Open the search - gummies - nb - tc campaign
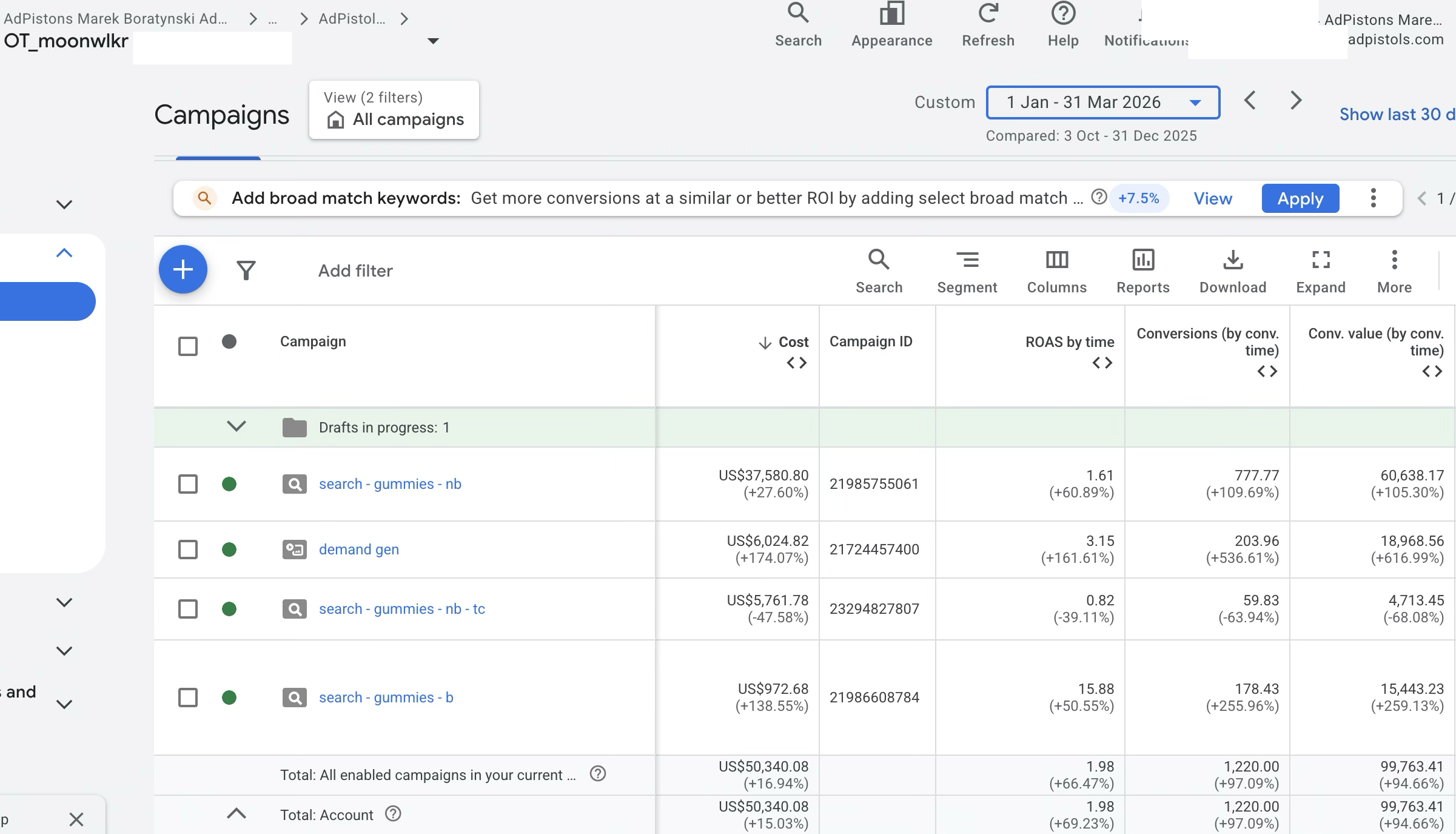This screenshot has height=834, width=1456. coord(402,609)
